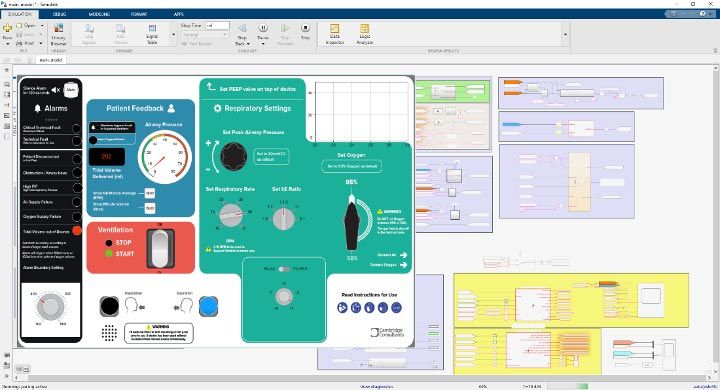This screenshot has width=720, height=390.
Task: Open the Step Back dropdown arrow
Action: tap(248, 44)
